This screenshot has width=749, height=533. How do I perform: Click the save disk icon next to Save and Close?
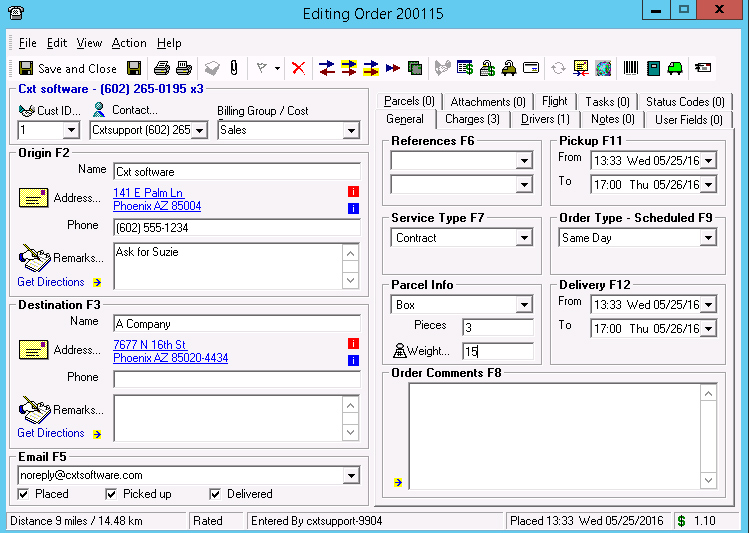[x=134, y=68]
